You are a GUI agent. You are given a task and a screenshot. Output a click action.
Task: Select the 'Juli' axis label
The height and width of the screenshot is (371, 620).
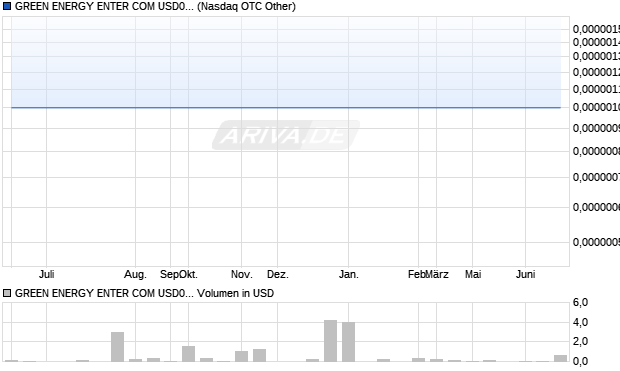[x=47, y=274]
